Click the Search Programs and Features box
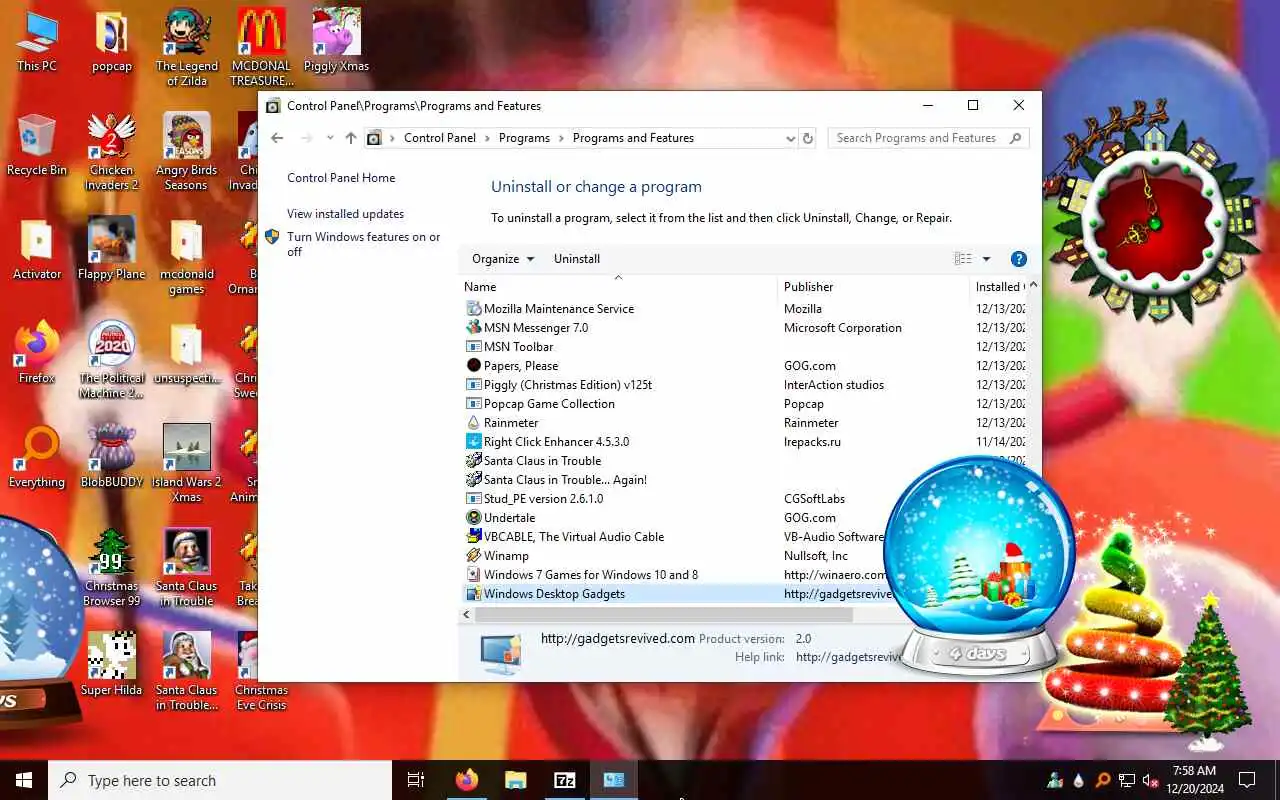 (928, 138)
